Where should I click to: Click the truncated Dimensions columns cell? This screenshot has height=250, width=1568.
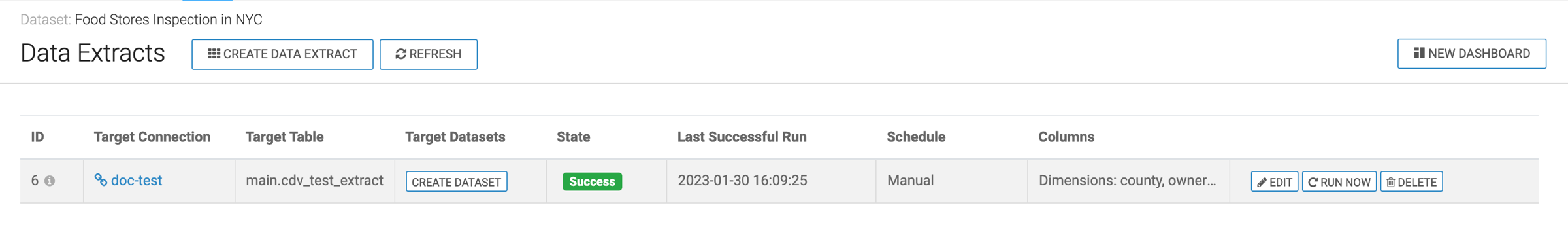coord(1128,181)
